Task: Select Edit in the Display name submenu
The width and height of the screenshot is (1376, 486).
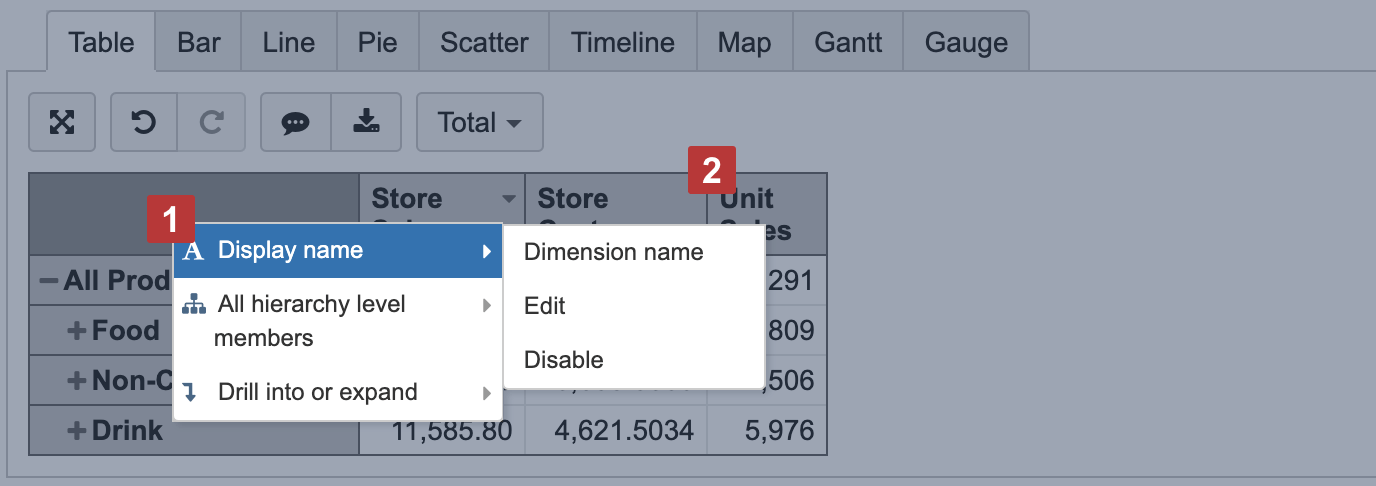Action: pyautogui.click(x=545, y=306)
